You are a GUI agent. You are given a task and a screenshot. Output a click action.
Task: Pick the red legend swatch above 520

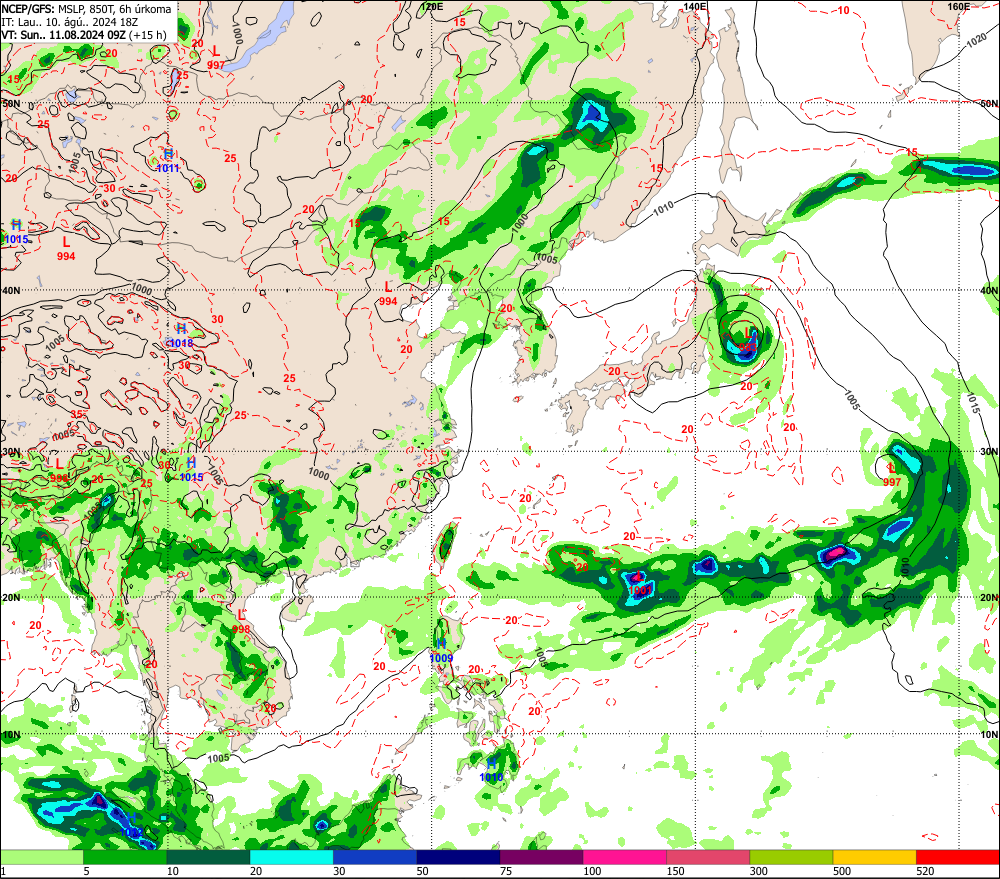[x=957, y=857]
